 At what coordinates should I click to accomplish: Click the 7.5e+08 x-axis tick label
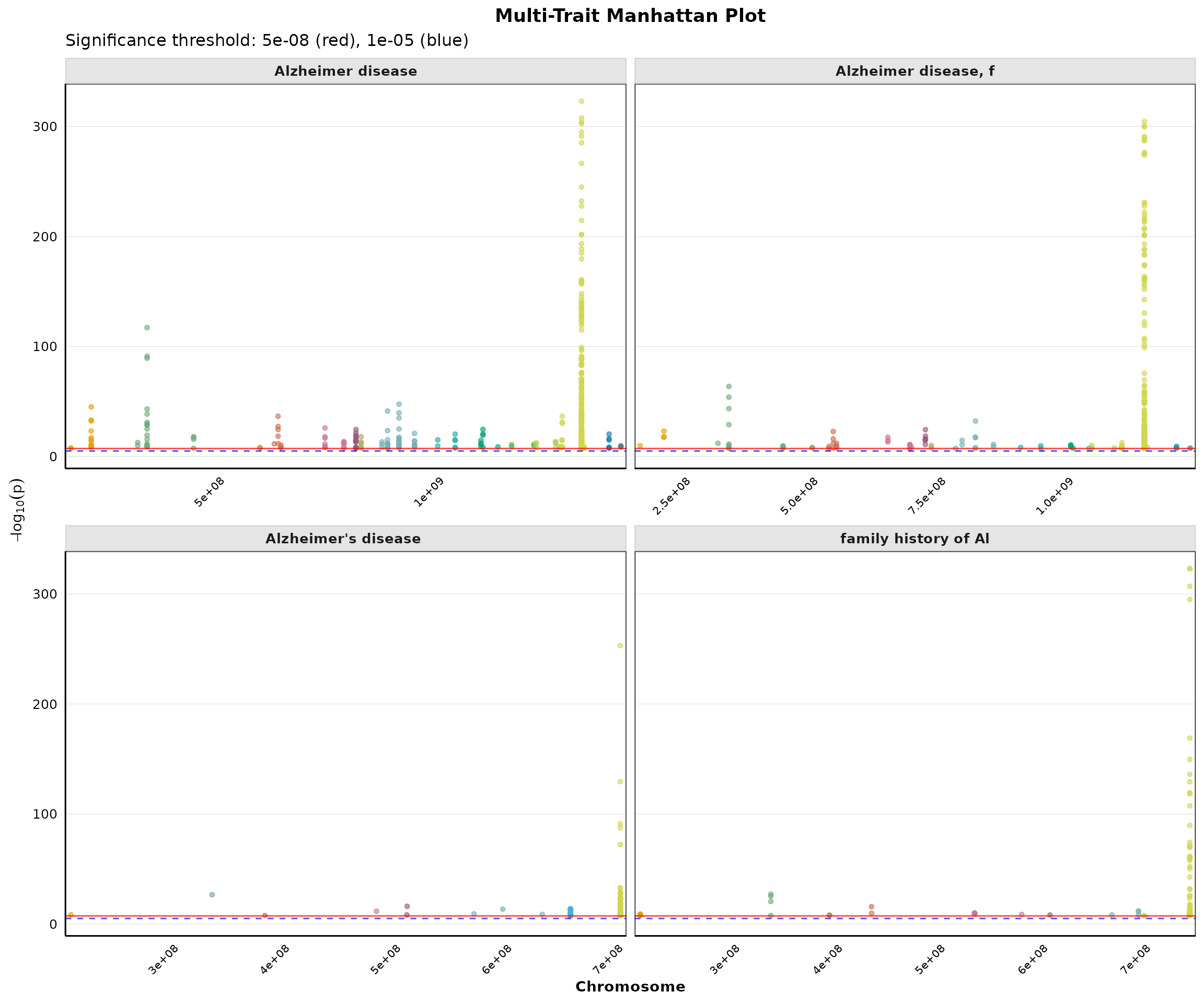coord(927,496)
